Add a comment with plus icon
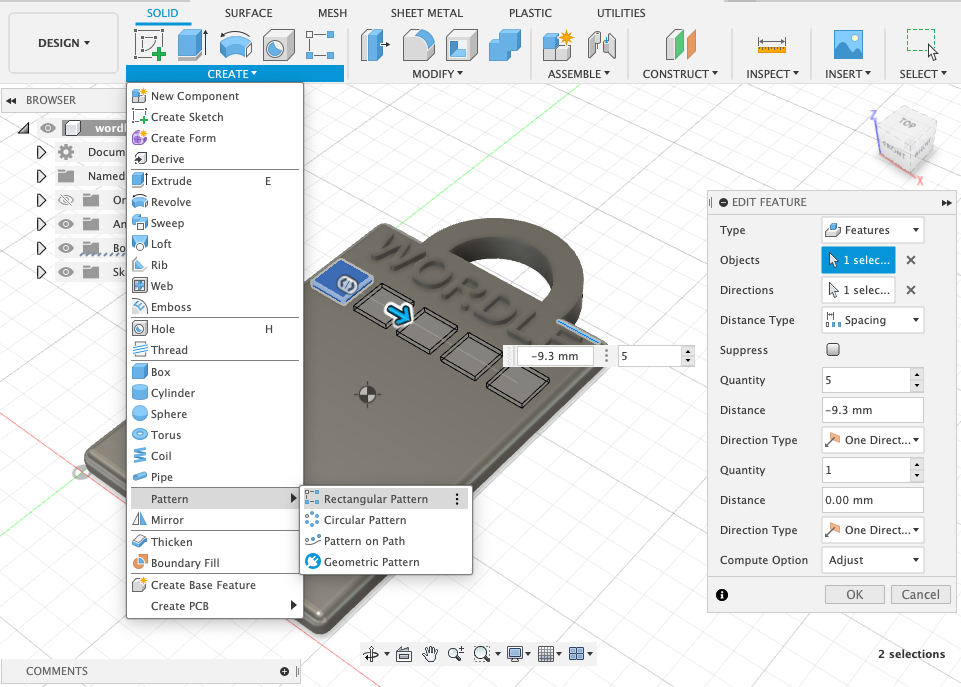 click(x=284, y=672)
